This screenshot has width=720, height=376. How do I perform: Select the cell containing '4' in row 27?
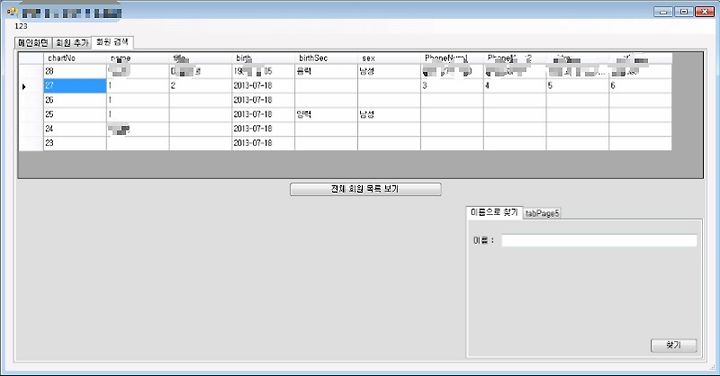click(515, 86)
